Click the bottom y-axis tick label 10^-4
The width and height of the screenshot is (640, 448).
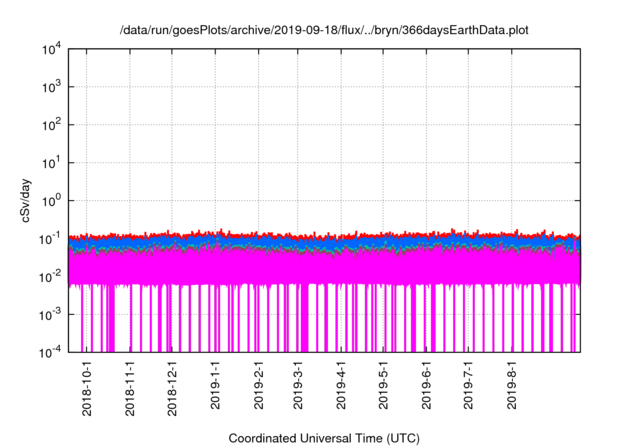51,351
